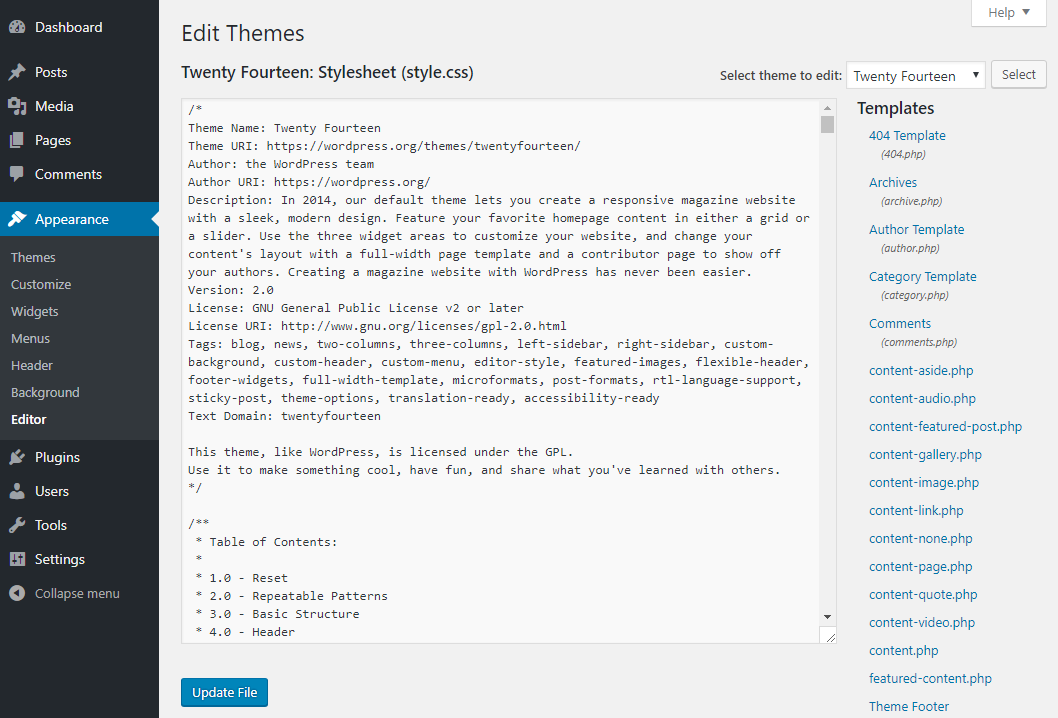Open the 404 Template link

pos(907,135)
